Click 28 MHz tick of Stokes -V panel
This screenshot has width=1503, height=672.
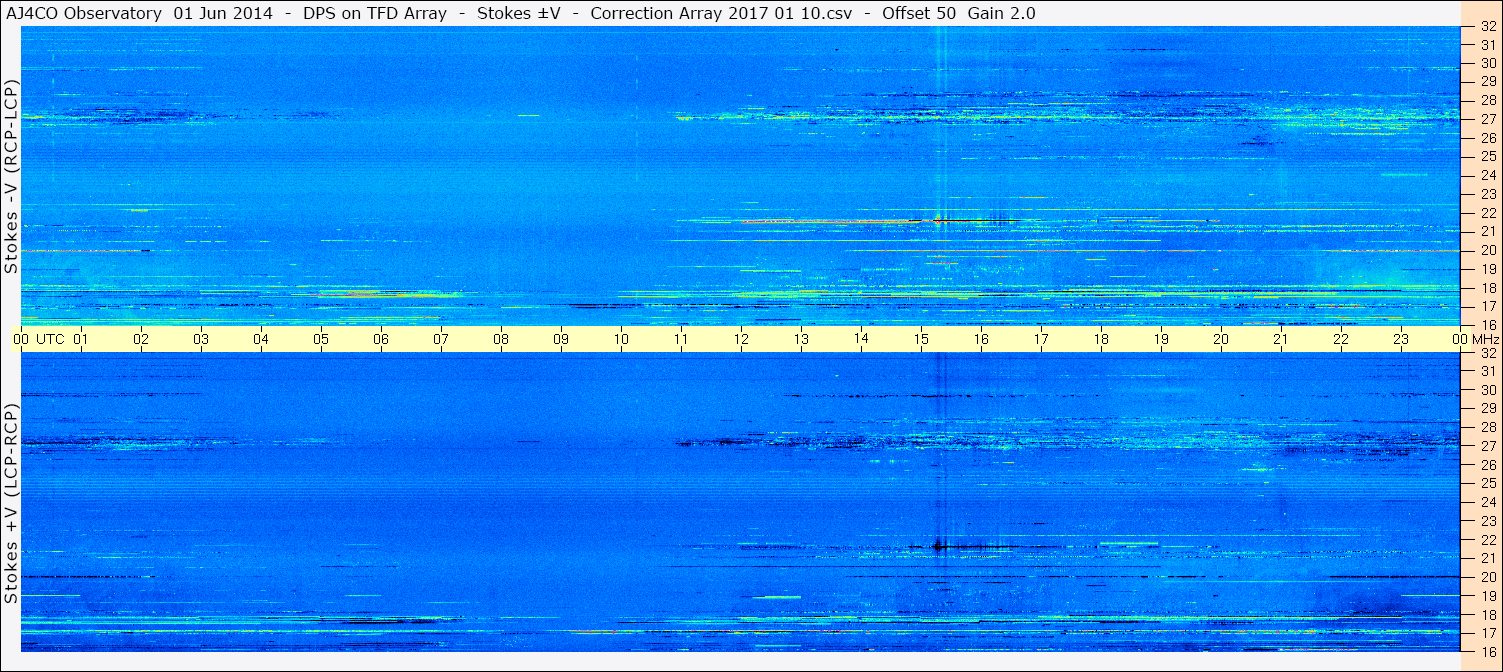click(1487, 100)
